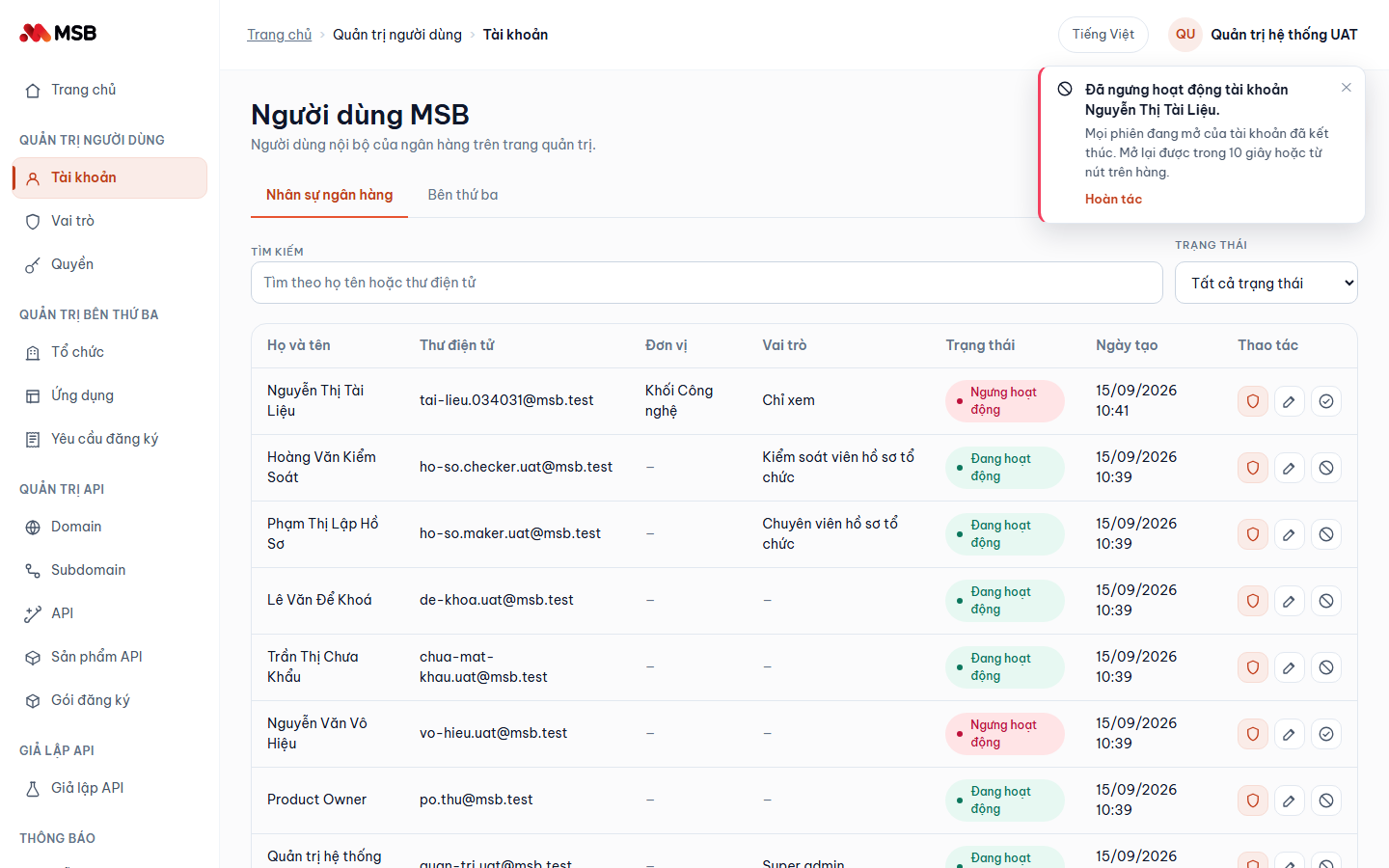1389x868 pixels.
Task: Open role assignment for Nguyễn Thị Tài Liệu
Action: coord(1253,401)
